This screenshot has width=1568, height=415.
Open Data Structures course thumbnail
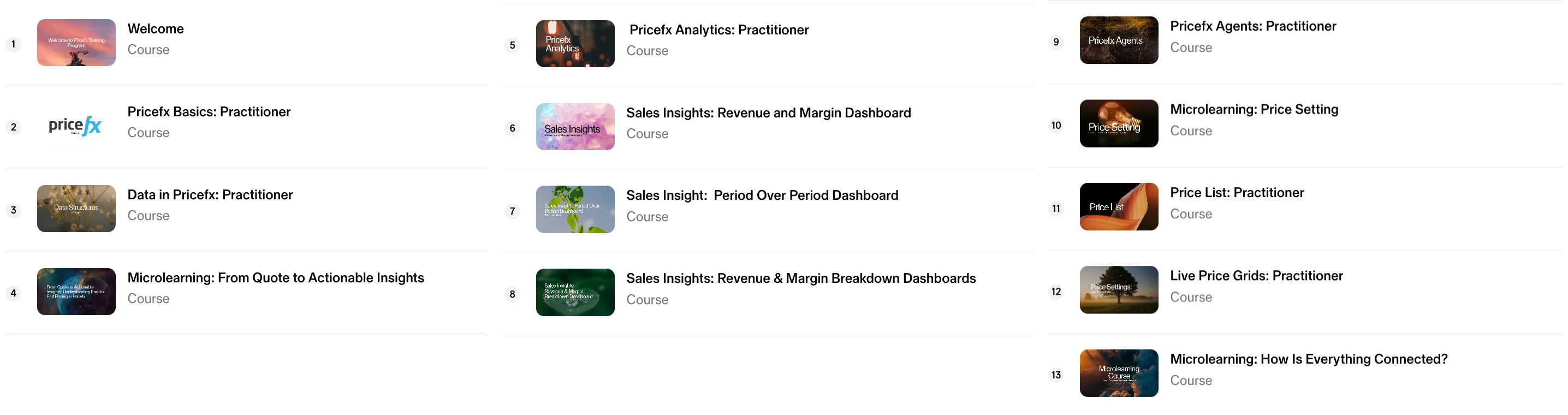[x=76, y=209]
